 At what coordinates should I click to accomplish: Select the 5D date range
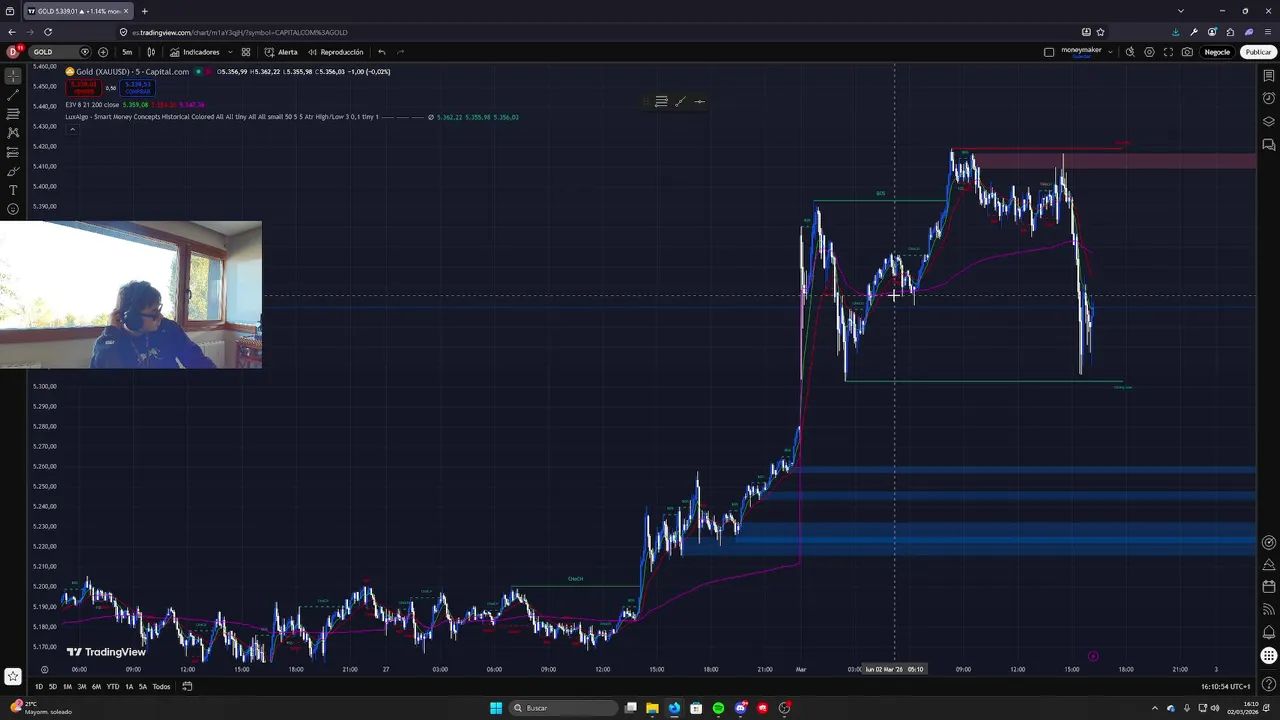pos(53,686)
